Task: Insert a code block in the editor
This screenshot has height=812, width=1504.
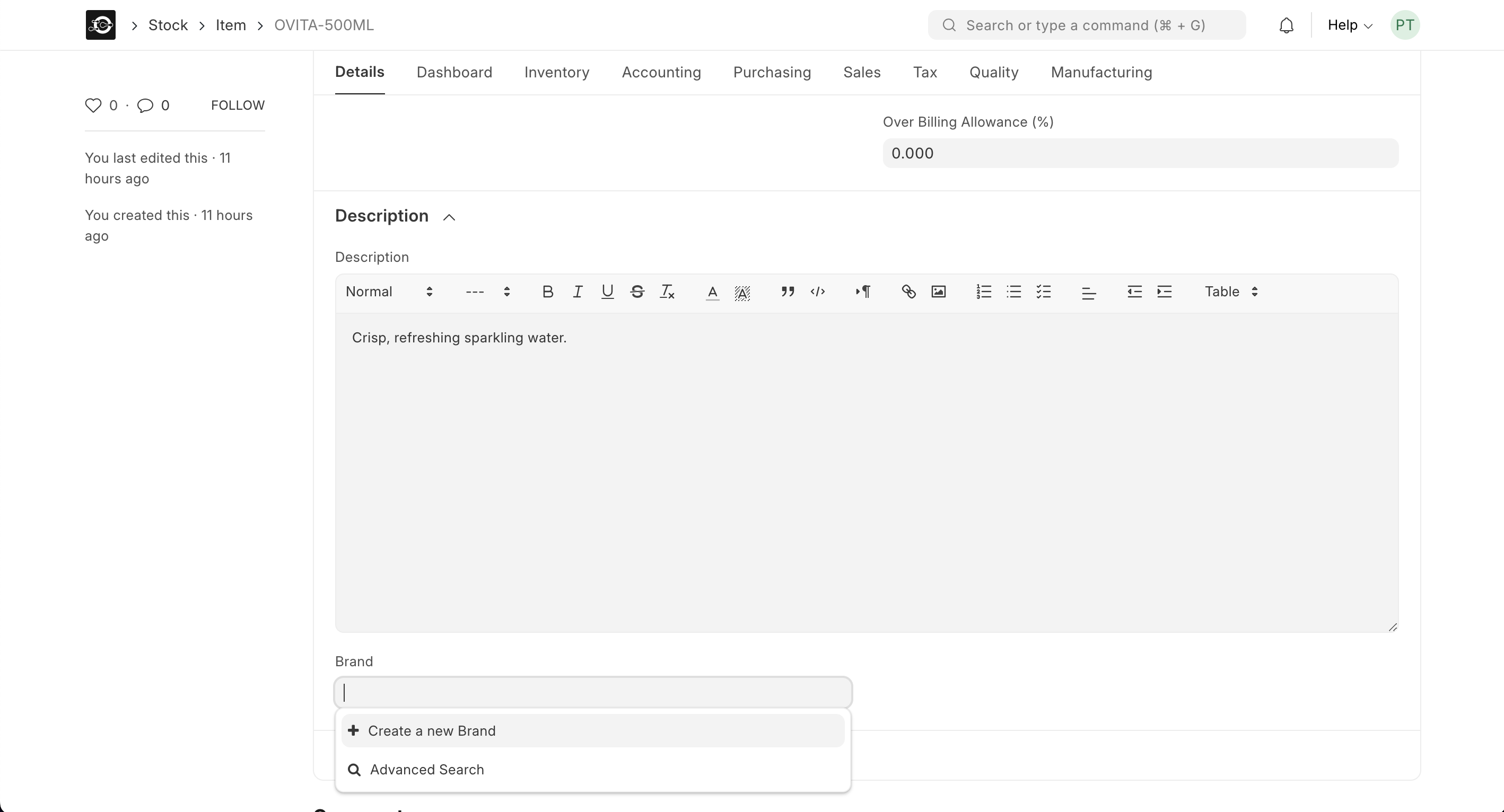Action: point(817,292)
